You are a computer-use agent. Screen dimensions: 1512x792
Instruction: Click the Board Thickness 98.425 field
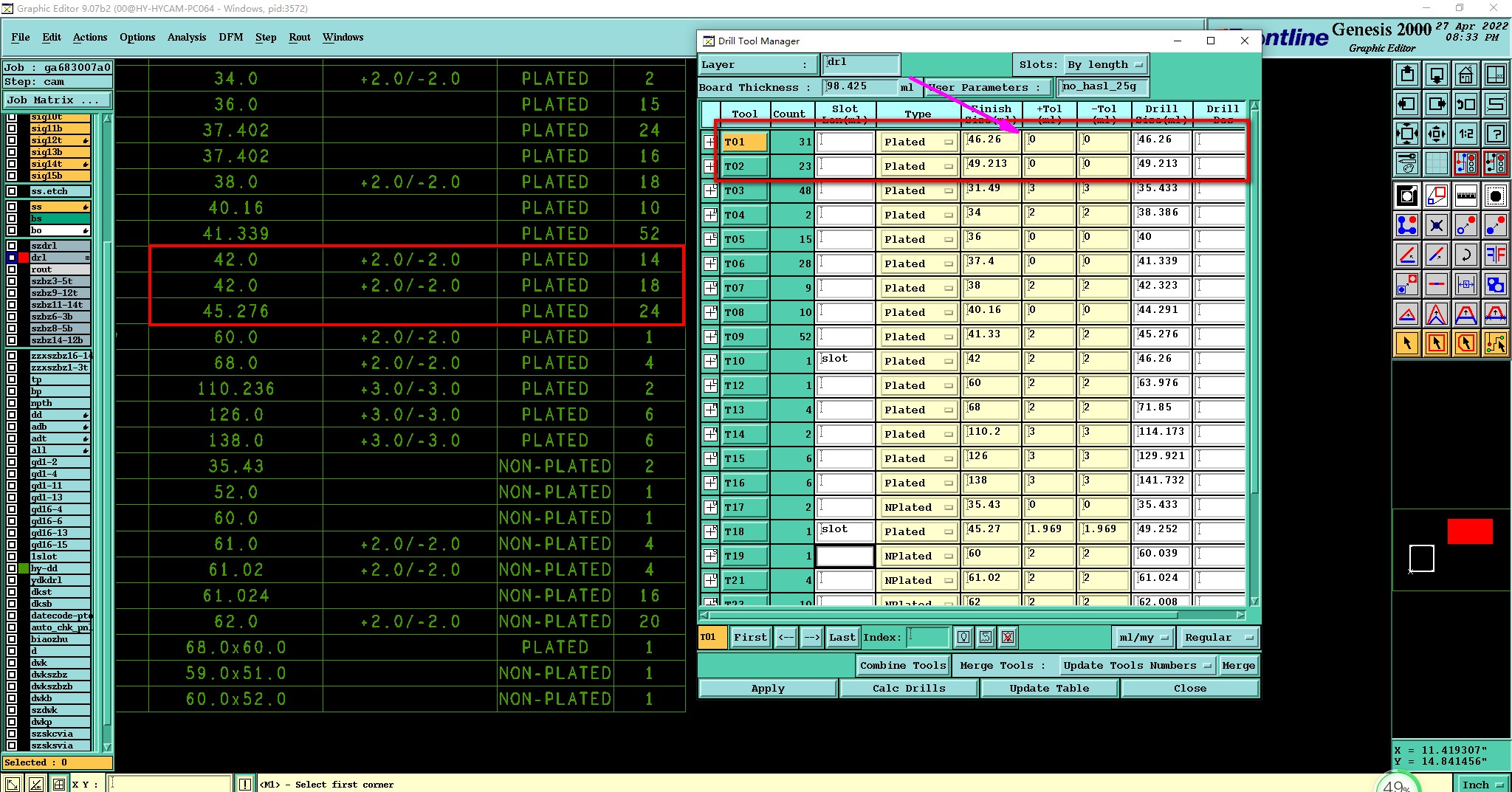click(860, 87)
